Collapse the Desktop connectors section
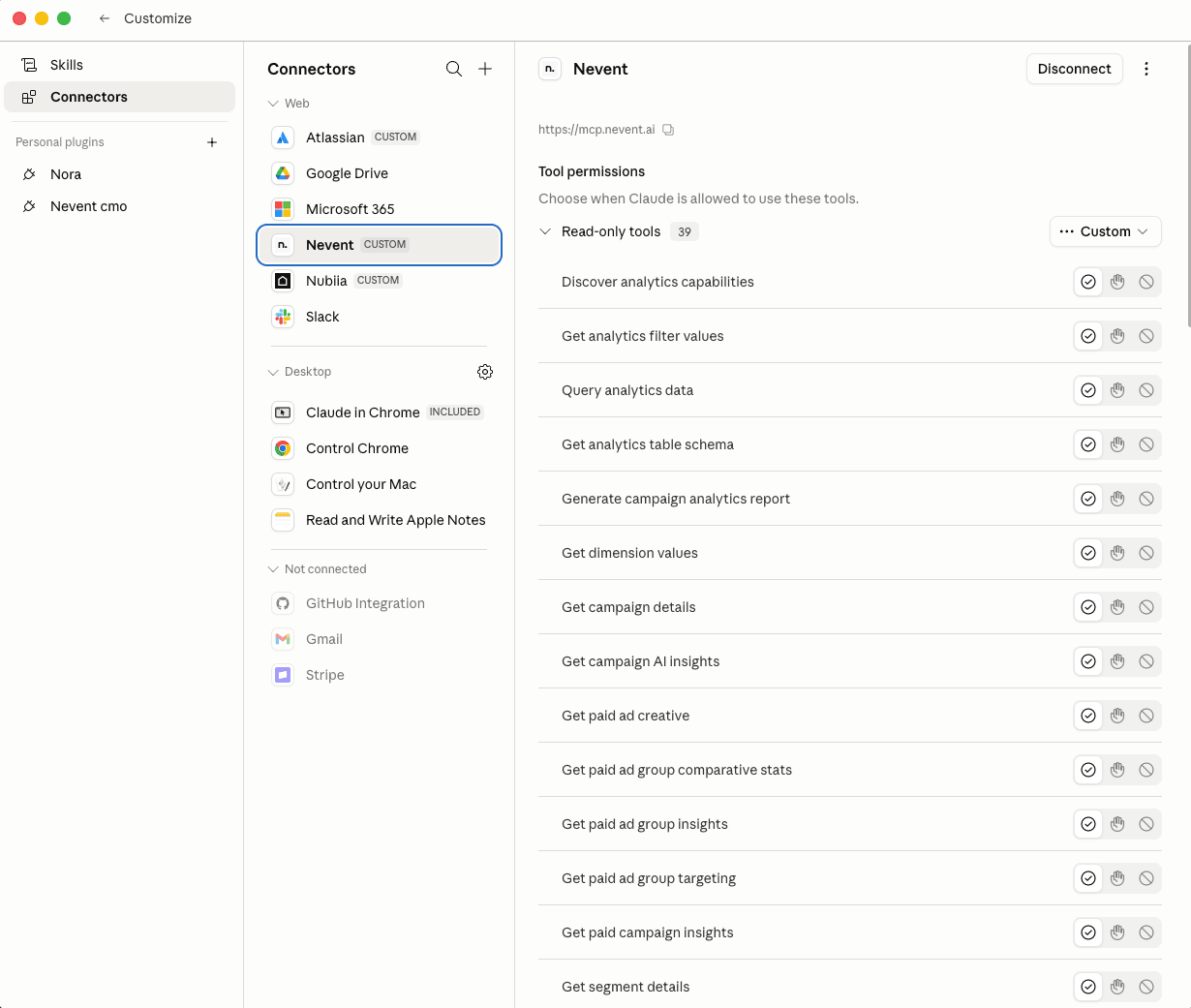 tap(273, 372)
